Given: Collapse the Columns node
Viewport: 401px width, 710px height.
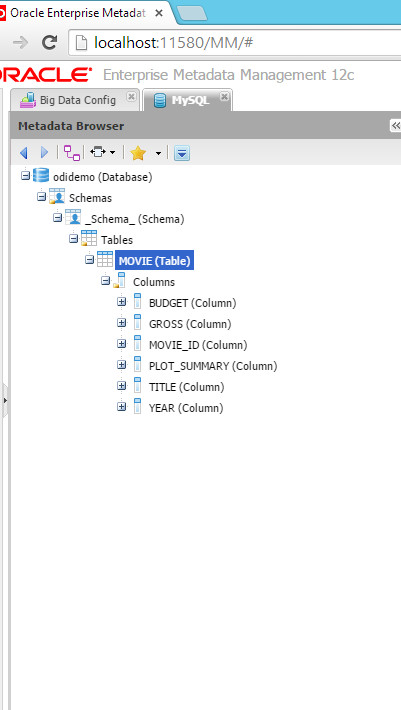Looking at the screenshot, I should click(x=105, y=281).
